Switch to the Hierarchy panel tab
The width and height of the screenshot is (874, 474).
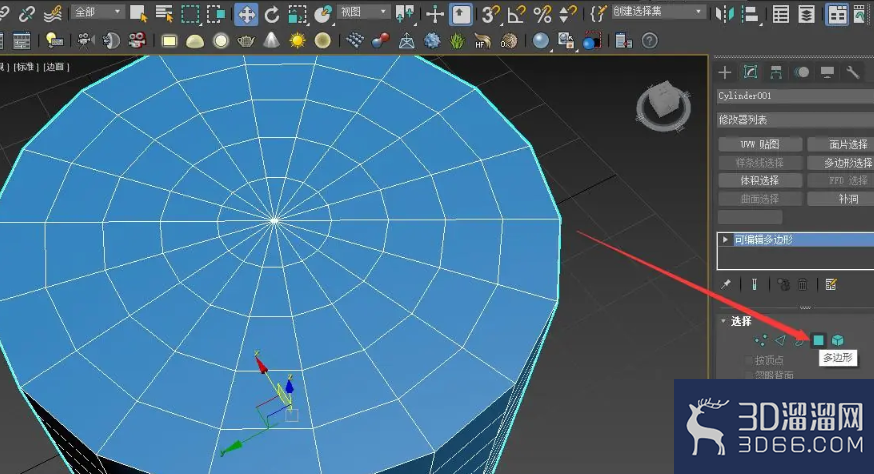776,72
